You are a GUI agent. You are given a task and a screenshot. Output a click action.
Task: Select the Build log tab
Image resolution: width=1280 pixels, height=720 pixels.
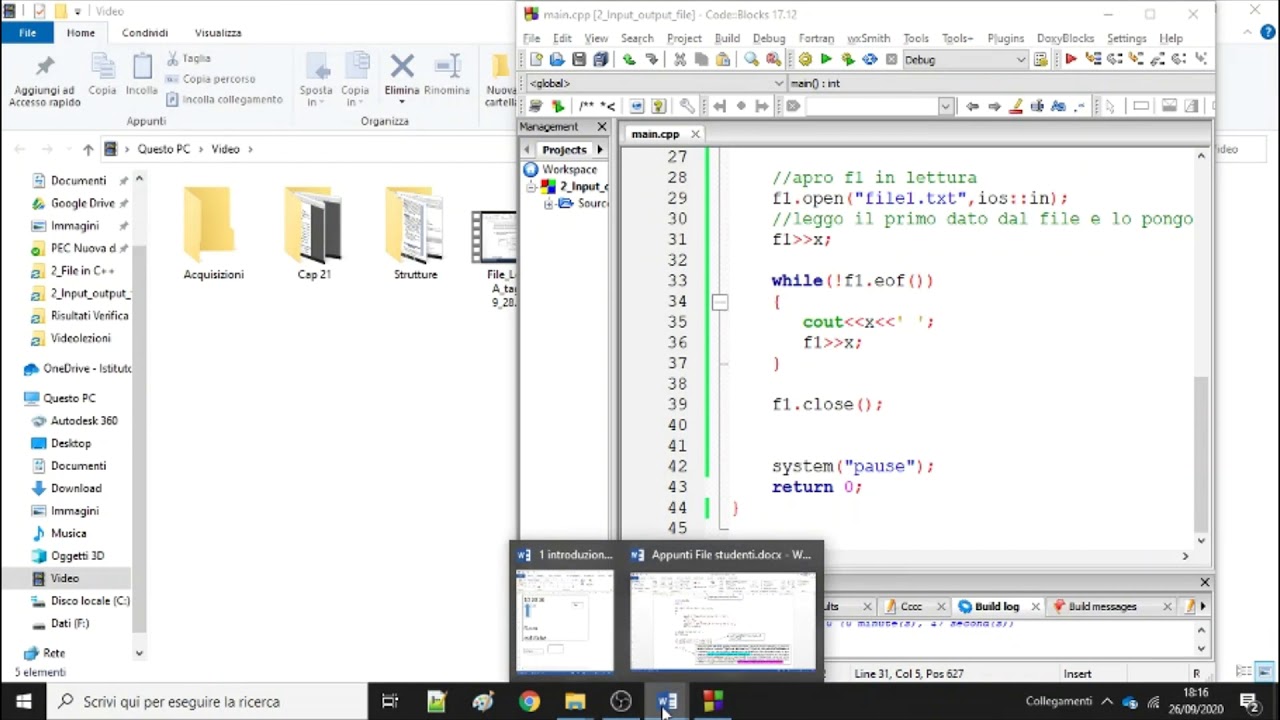tap(997, 606)
